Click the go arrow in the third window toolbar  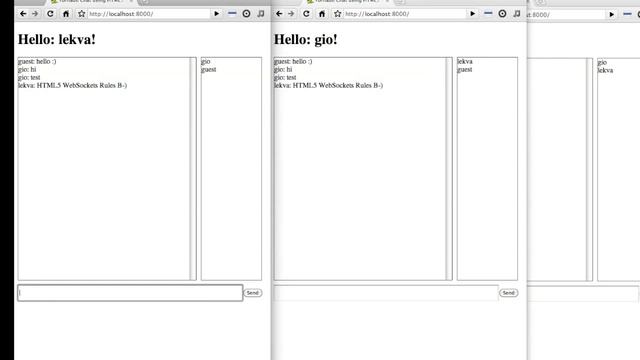611,15
